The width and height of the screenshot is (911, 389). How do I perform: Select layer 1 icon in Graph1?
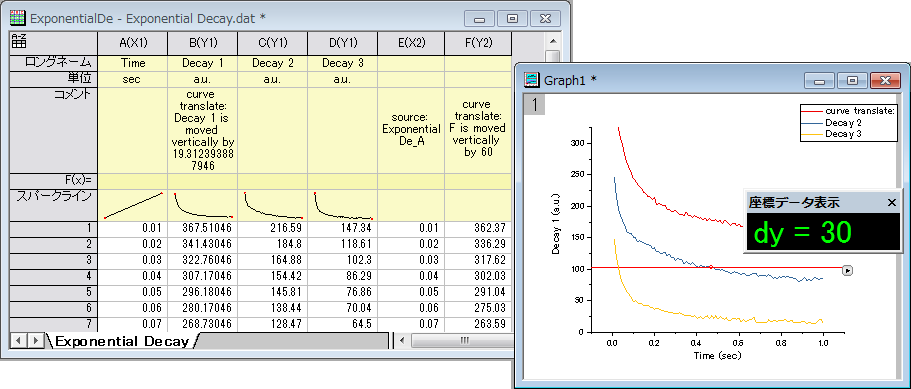coord(535,105)
